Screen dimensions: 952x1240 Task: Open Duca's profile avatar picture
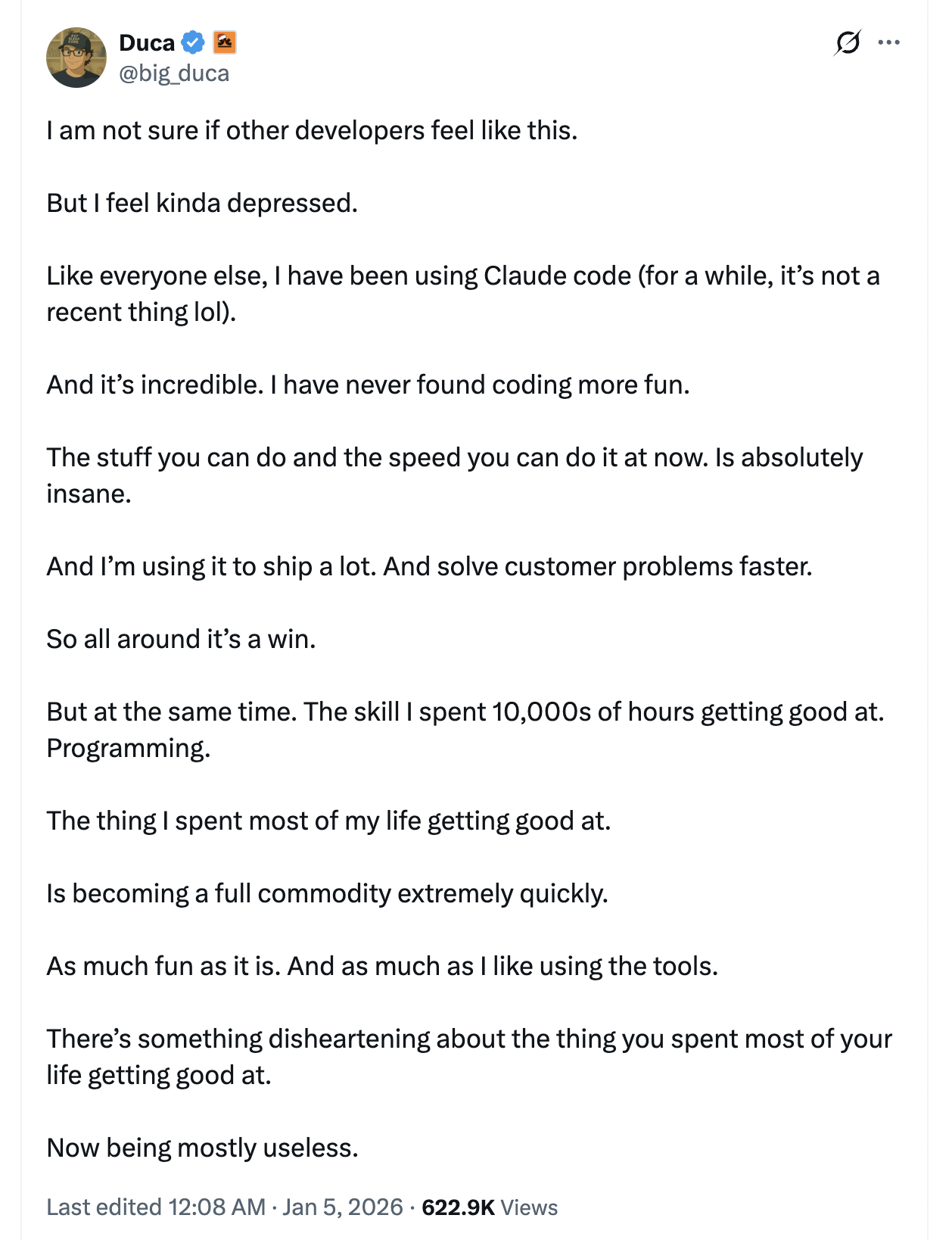coord(76,58)
